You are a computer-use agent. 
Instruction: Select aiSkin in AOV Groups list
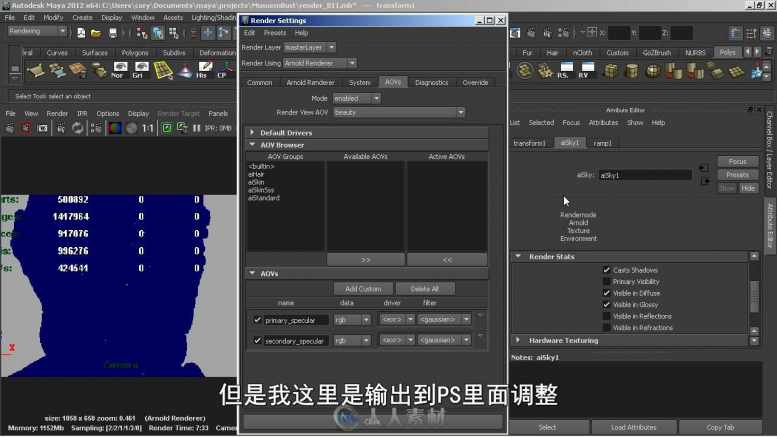coord(256,182)
